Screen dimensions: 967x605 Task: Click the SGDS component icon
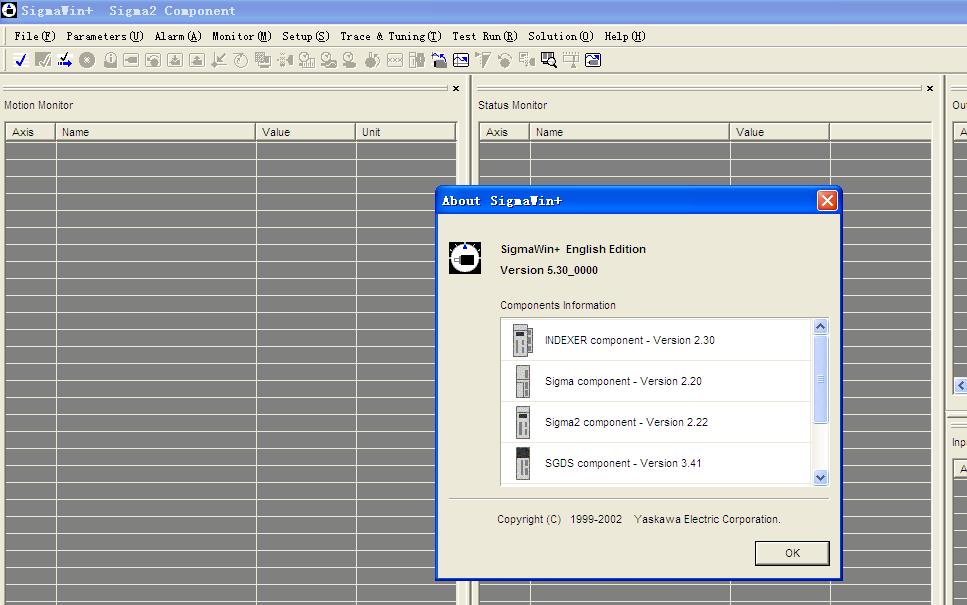point(522,463)
